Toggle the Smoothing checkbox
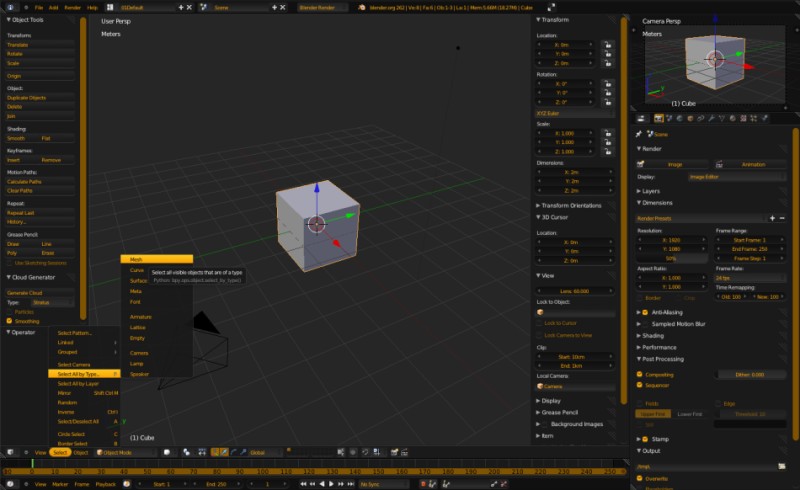Screen dimensions: 800x490 pyautogui.click(x=9, y=321)
